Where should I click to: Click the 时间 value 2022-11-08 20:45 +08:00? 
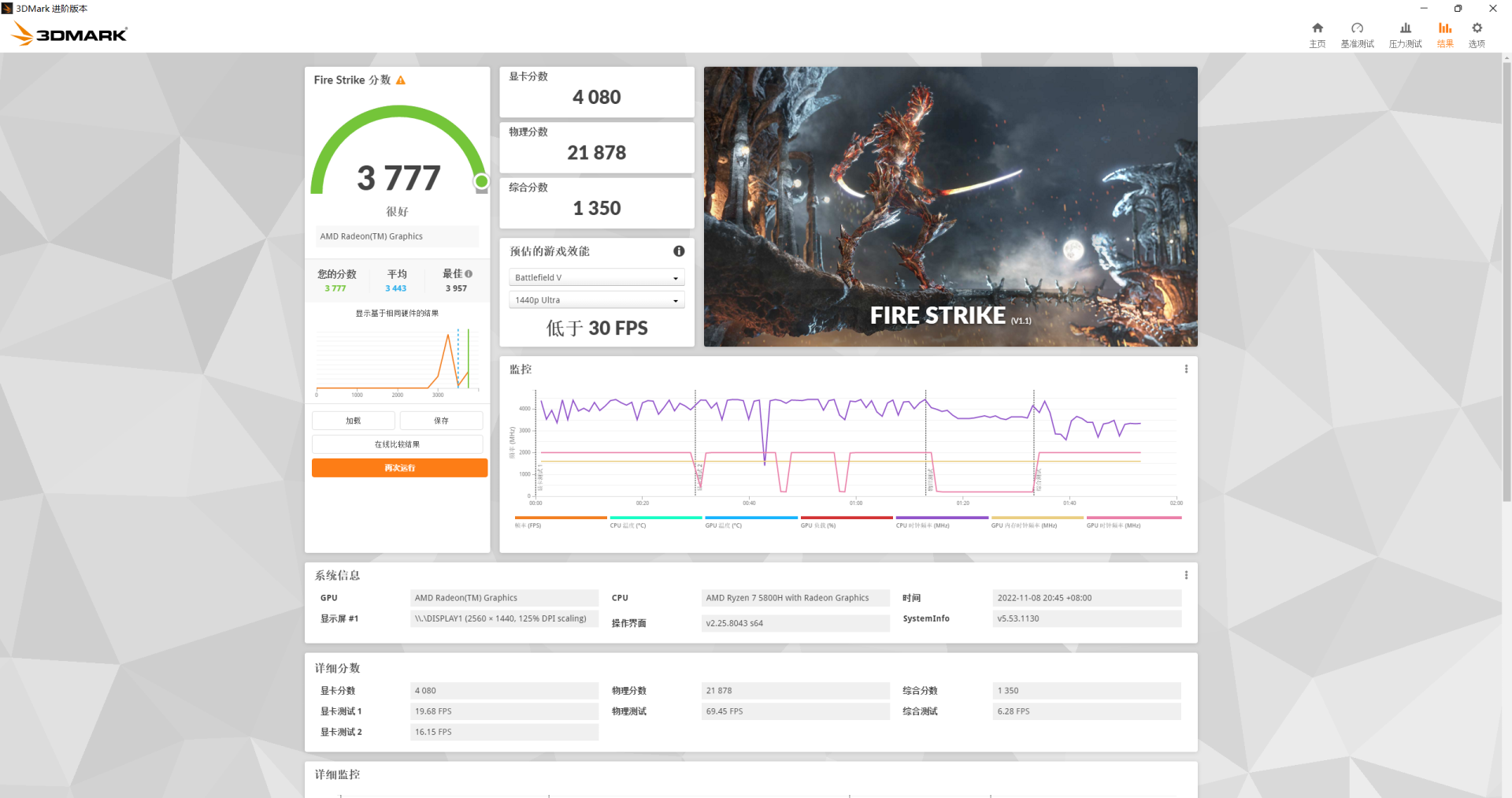coord(1087,598)
